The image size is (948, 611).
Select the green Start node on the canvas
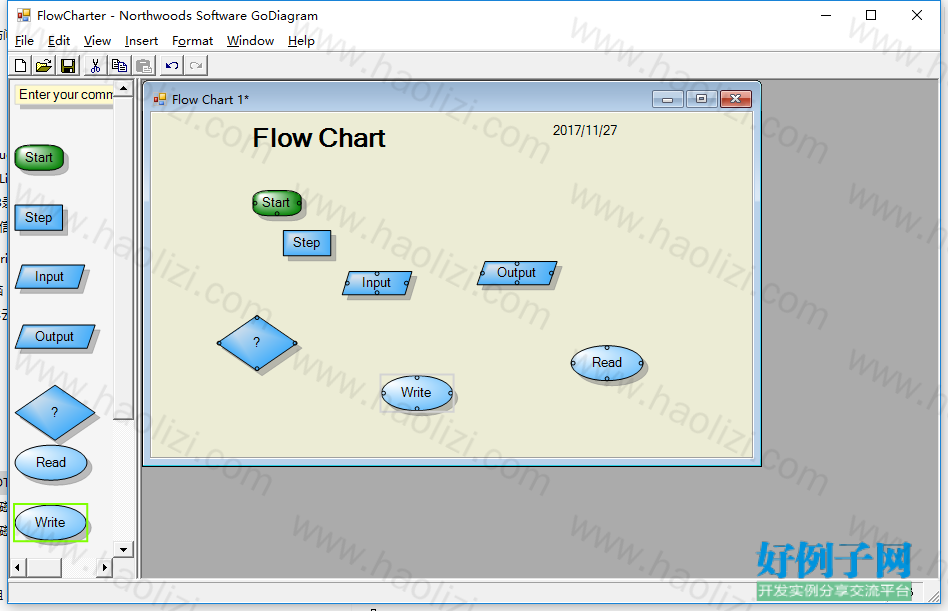pyautogui.click(x=277, y=203)
